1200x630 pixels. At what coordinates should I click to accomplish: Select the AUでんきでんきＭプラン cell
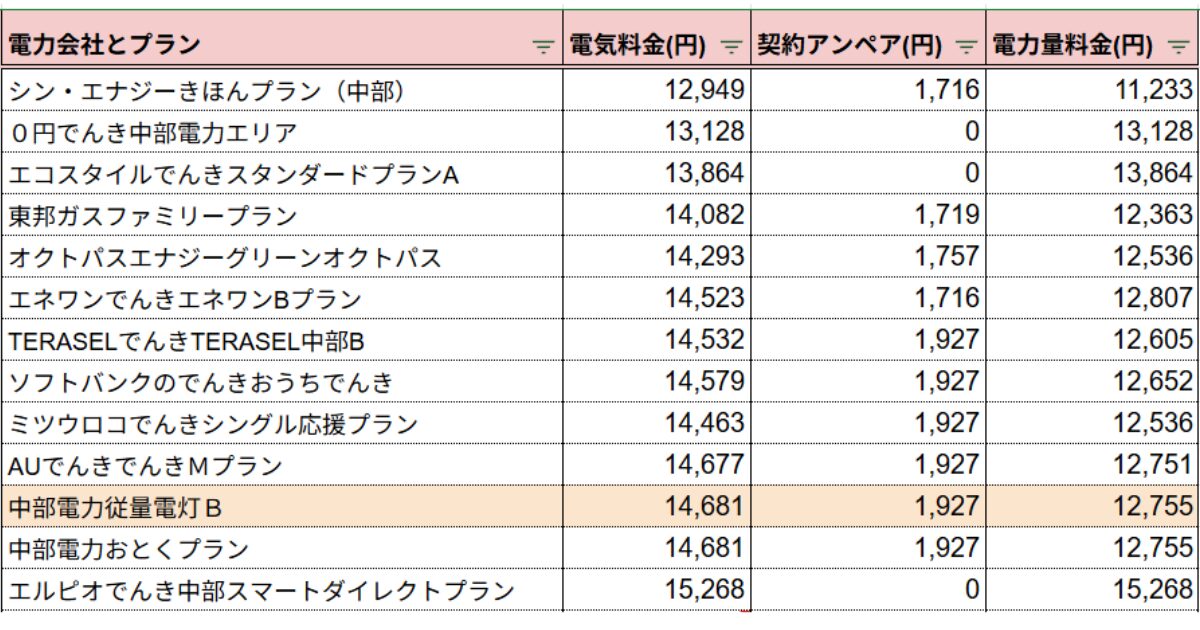click(x=281, y=465)
